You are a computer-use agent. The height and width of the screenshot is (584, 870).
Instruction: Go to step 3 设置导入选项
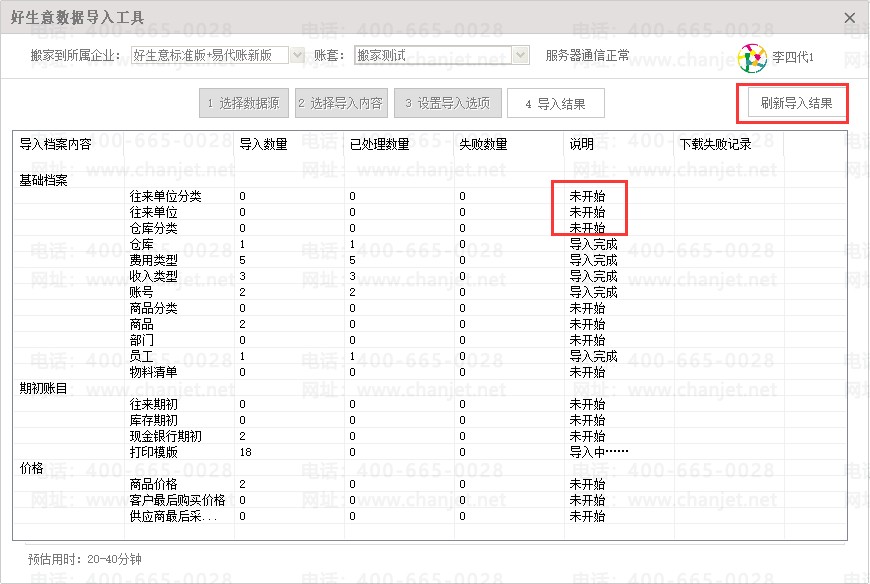tap(448, 103)
